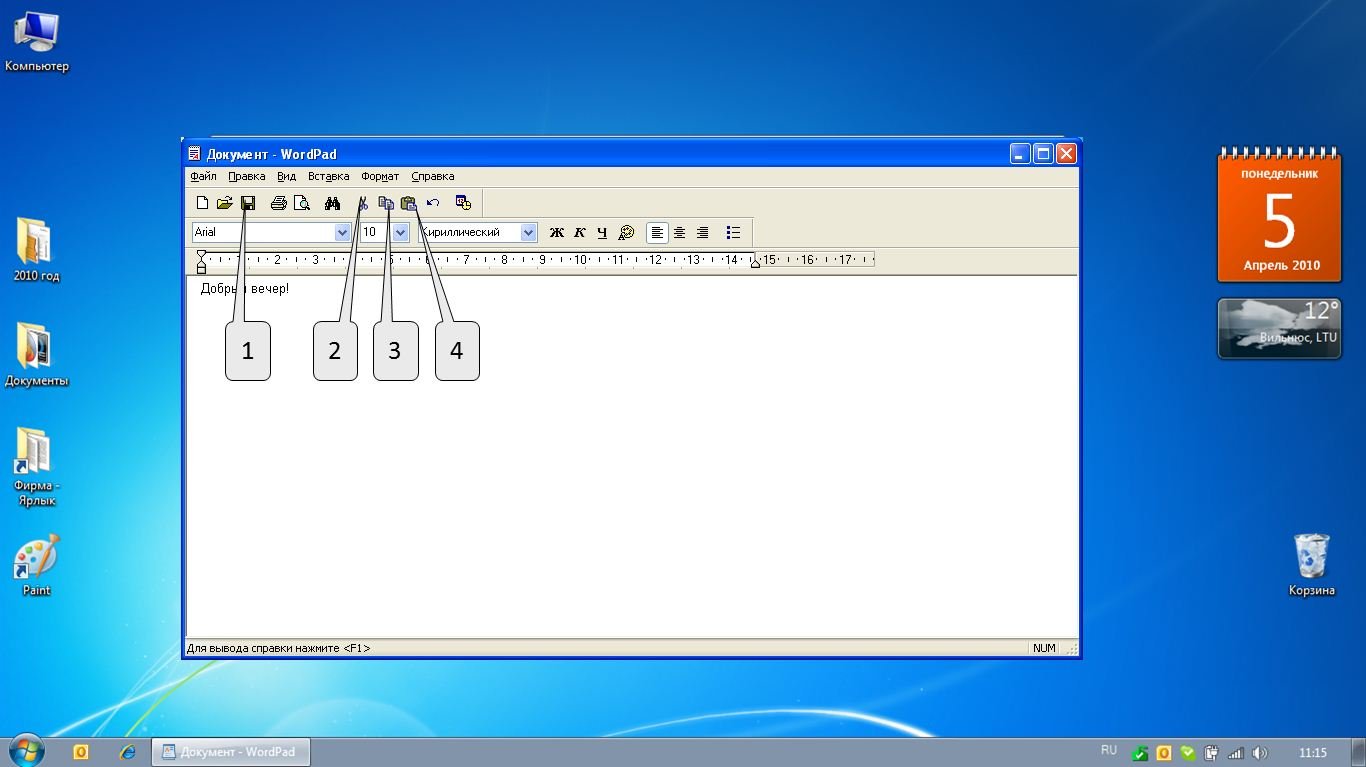Open the Windows Start menu

[26, 751]
